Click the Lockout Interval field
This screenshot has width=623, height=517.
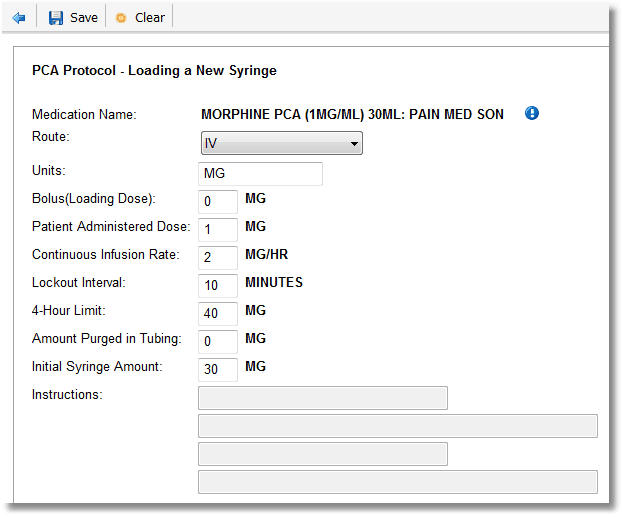(218, 285)
